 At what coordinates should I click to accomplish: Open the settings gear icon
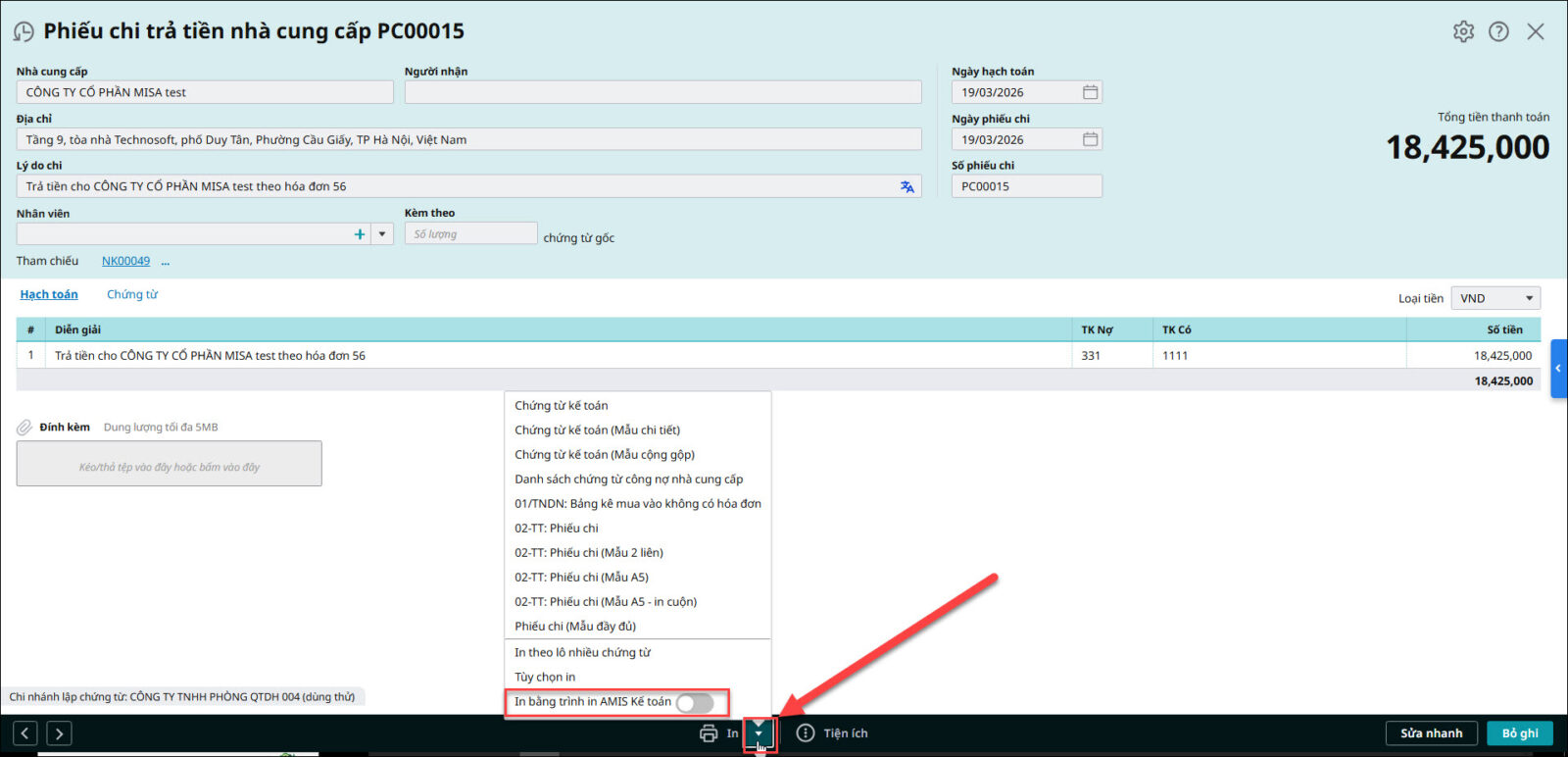[x=1463, y=31]
